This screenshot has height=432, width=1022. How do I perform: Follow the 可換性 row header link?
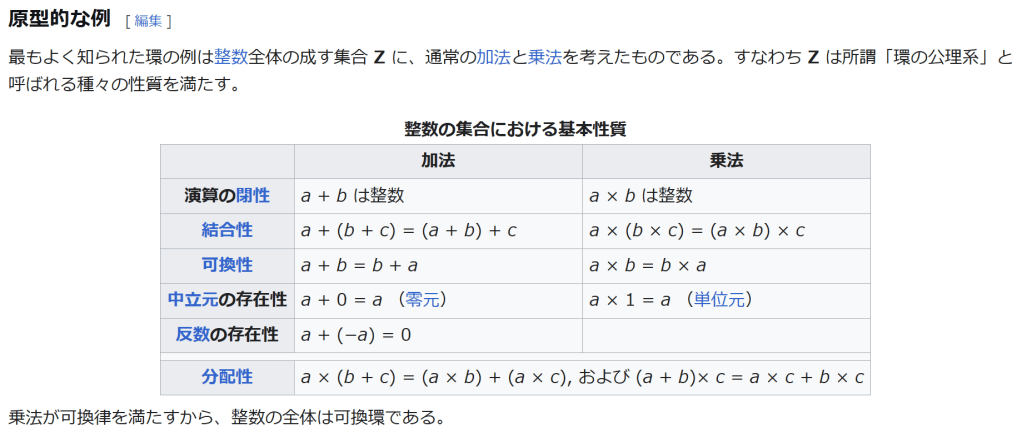point(227,265)
